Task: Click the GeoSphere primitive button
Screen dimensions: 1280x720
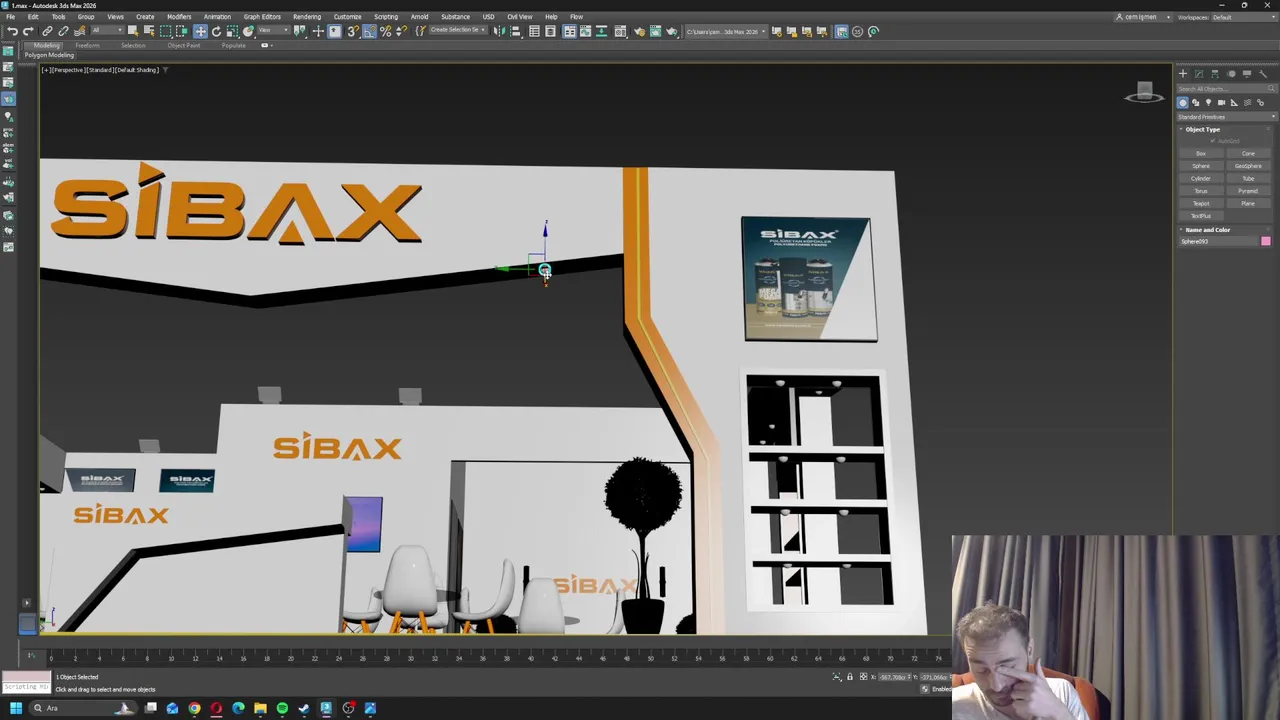Action: tap(1248, 166)
